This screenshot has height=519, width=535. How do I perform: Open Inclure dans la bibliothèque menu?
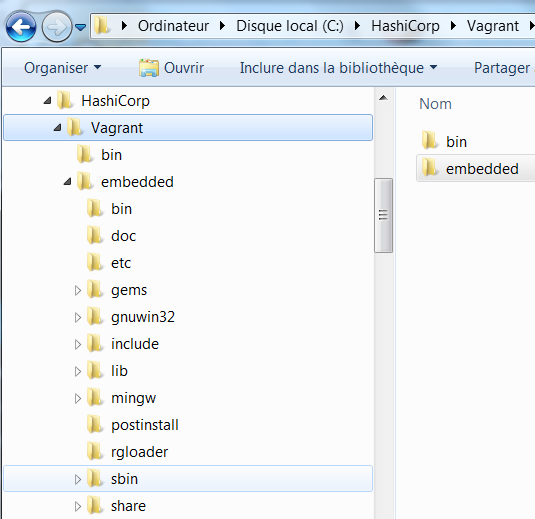pos(338,68)
